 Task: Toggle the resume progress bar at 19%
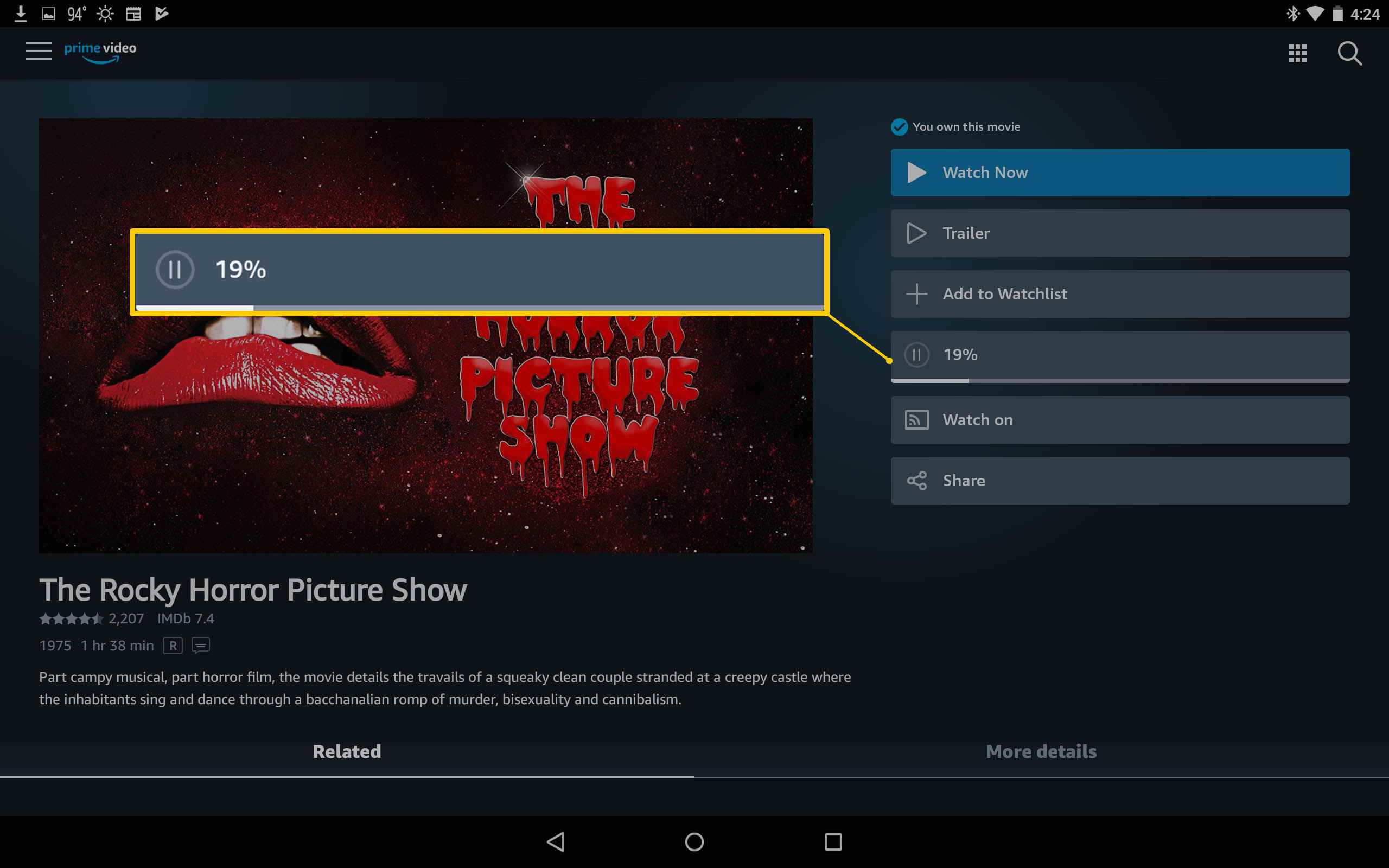[1119, 354]
